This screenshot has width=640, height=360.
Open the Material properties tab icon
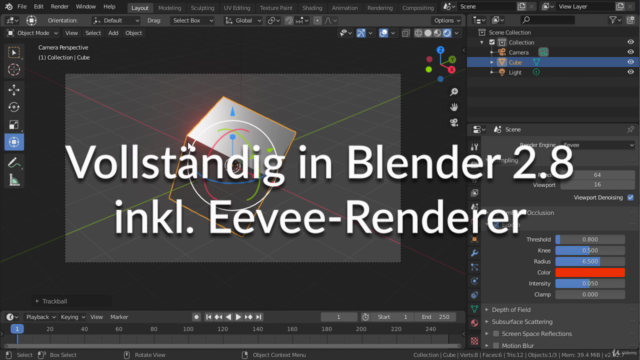(474, 323)
